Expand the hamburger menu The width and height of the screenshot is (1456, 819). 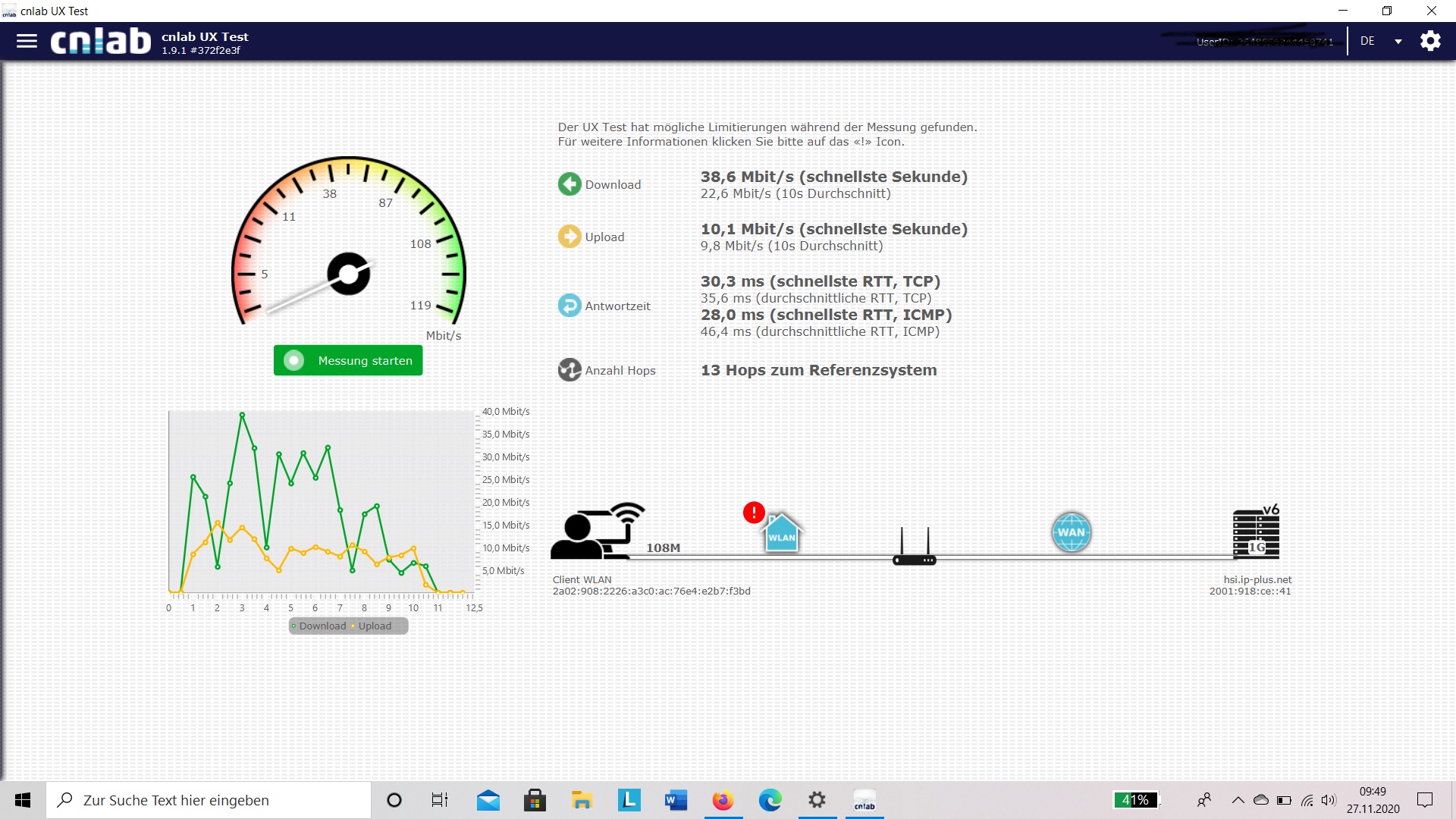point(27,40)
